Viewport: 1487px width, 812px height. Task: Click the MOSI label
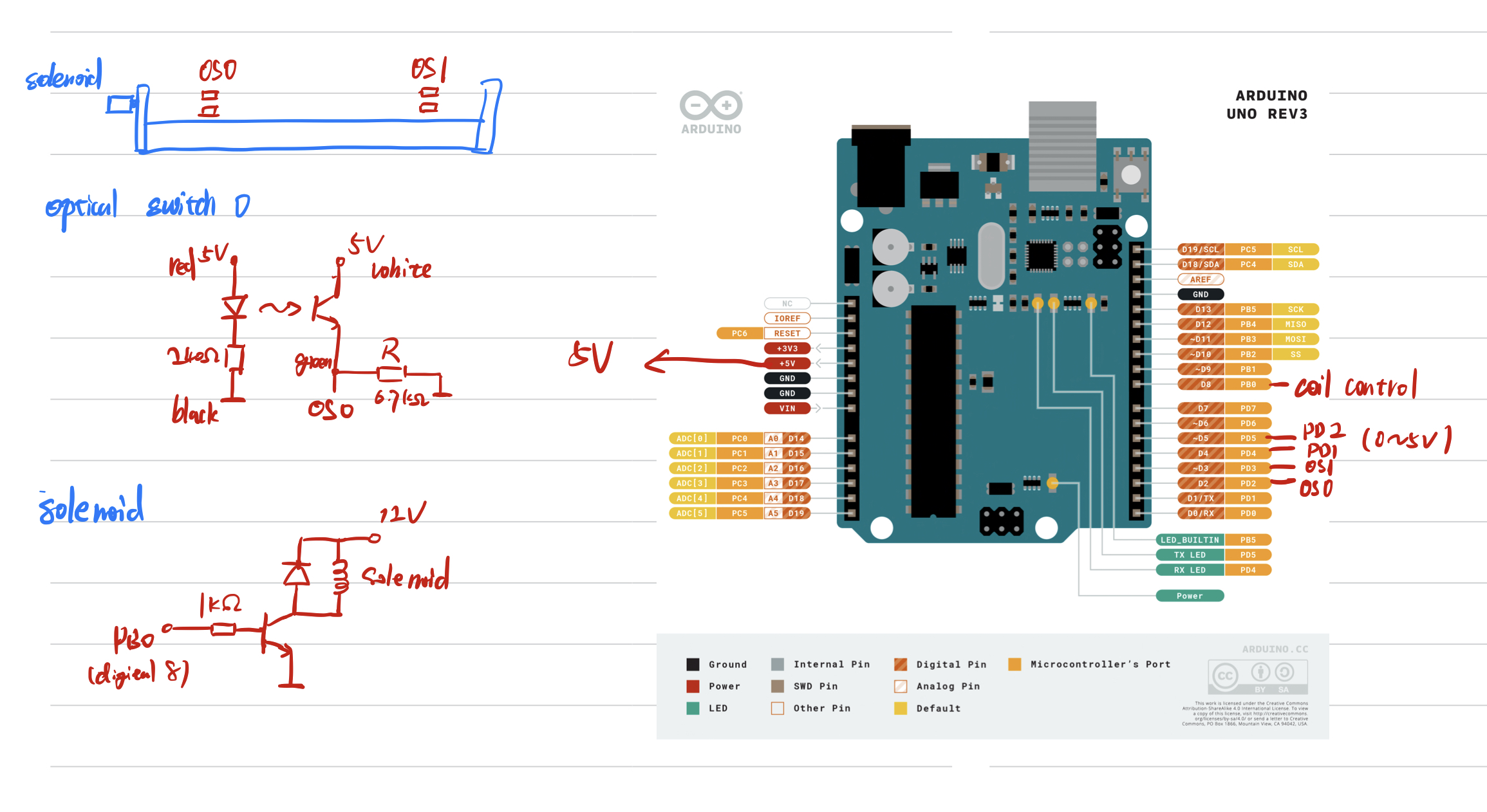click(x=1295, y=339)
